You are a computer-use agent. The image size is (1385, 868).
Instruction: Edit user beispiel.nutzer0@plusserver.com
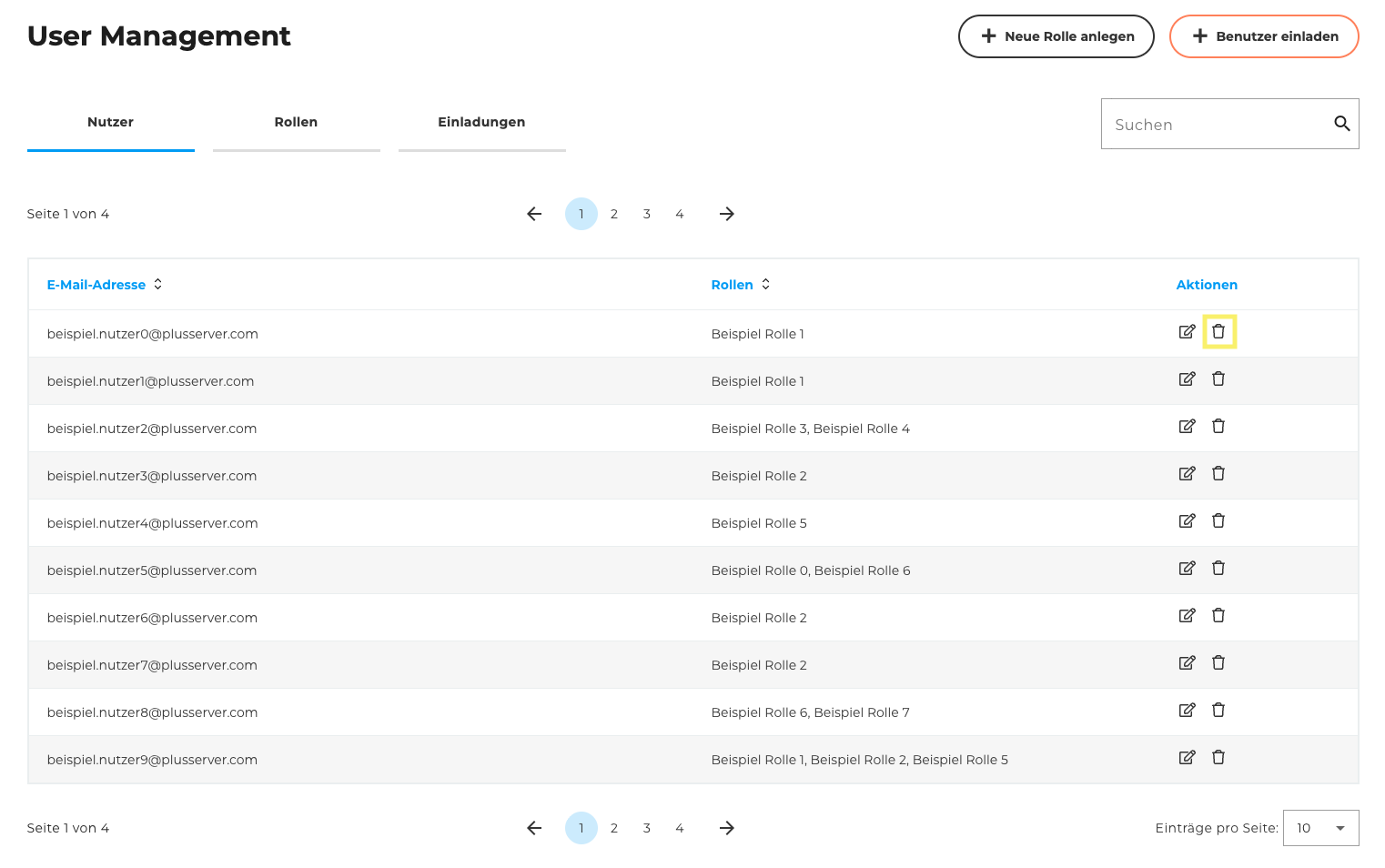(1187, 332)
